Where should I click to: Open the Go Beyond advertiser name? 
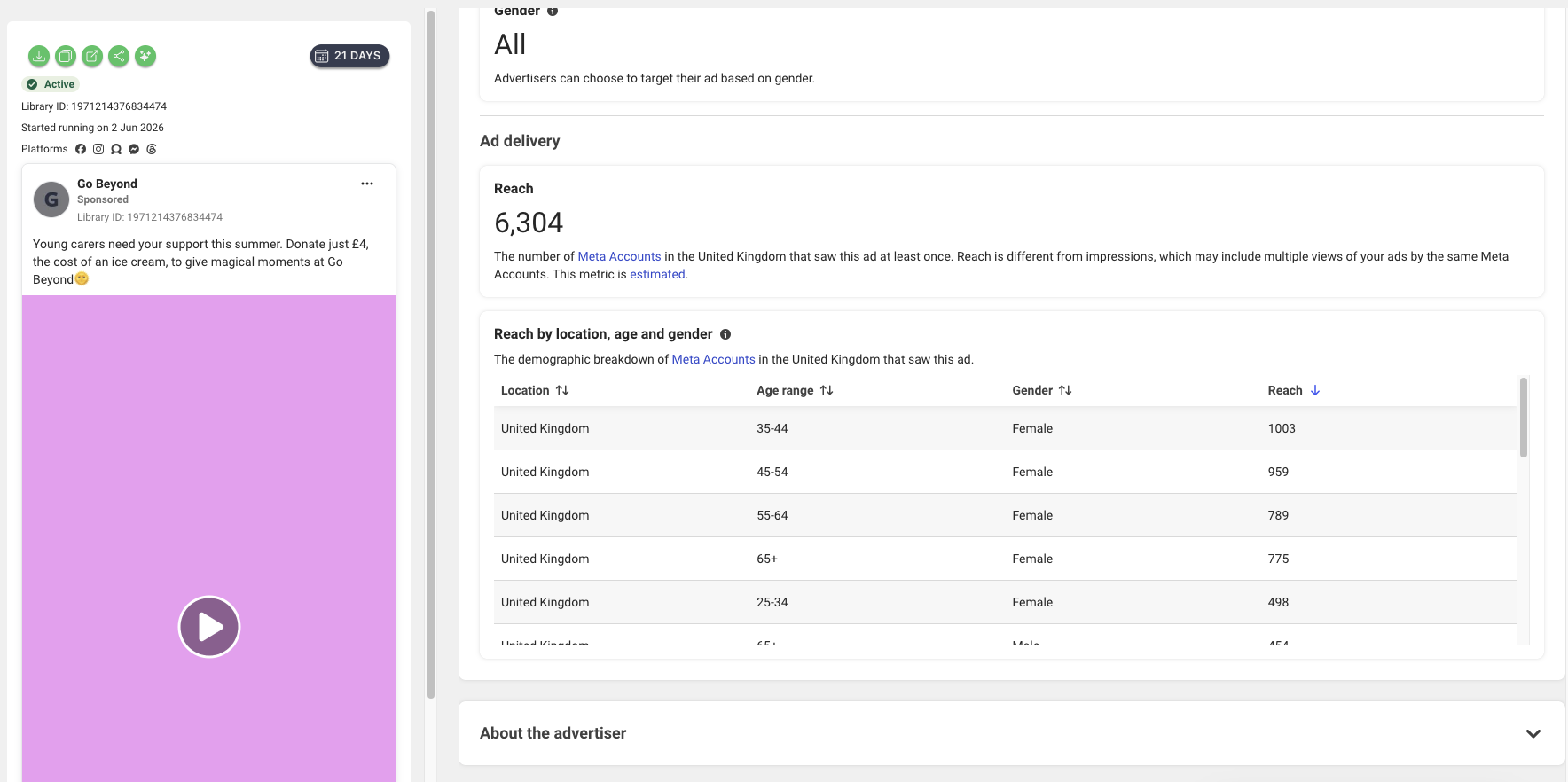[x=107, y=184]
